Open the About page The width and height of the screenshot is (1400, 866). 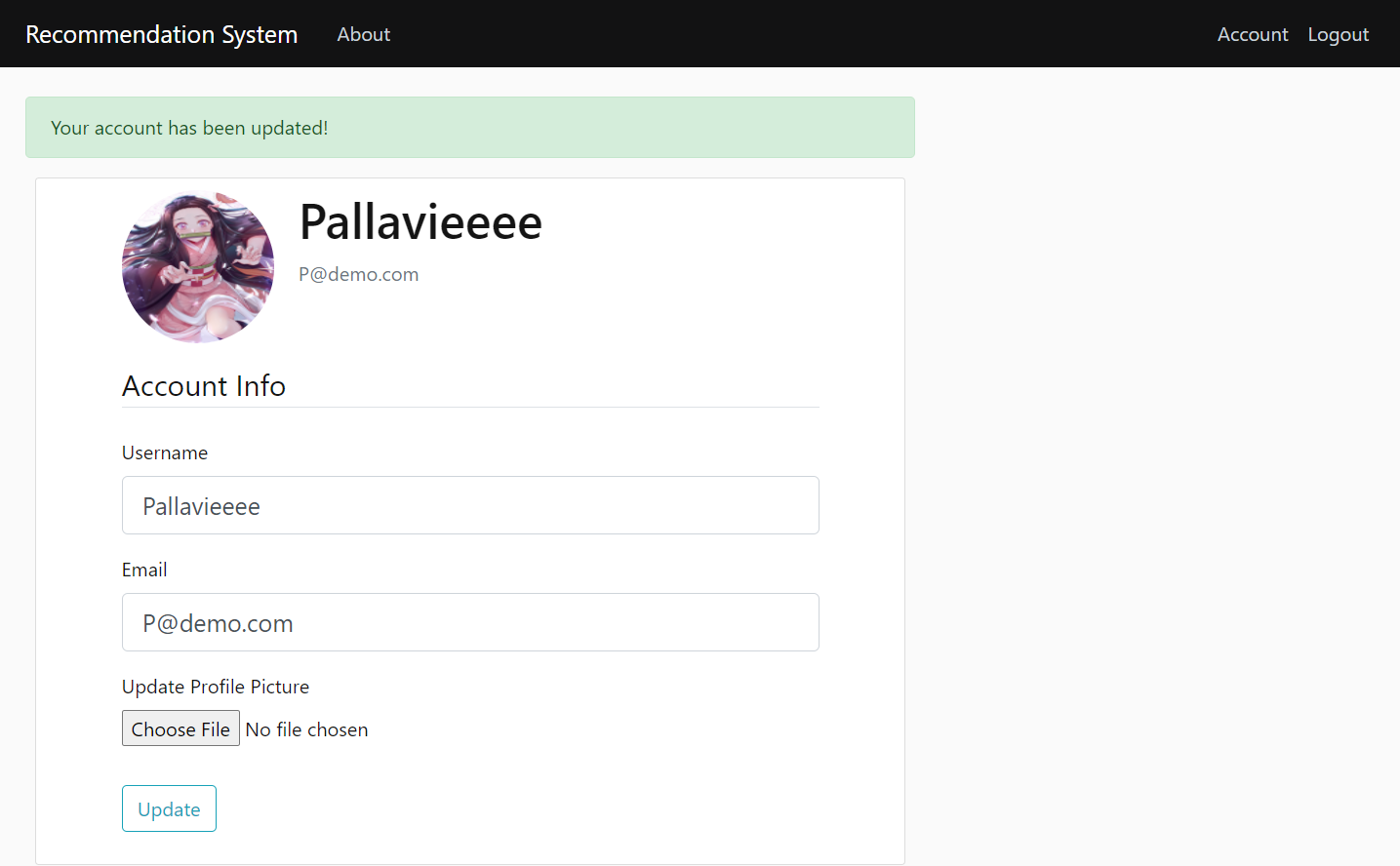pos(363,34)
